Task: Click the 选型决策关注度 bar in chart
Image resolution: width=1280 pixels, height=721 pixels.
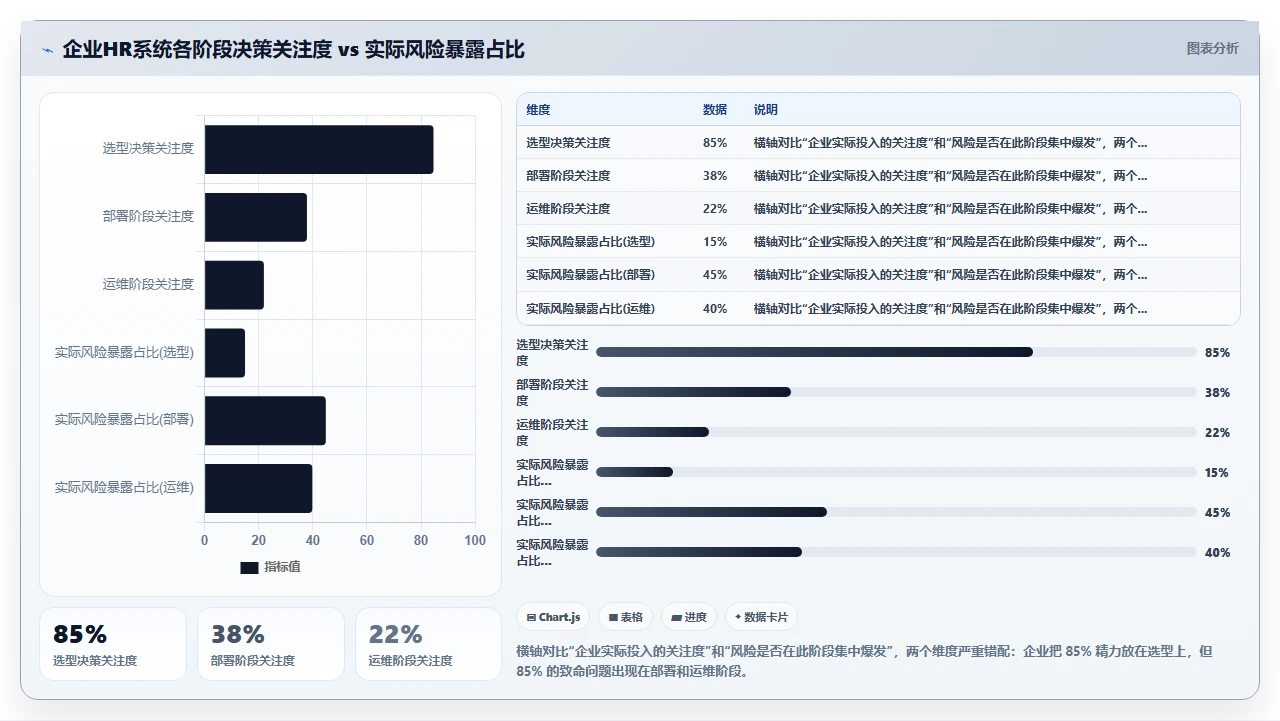Action: 319,149
